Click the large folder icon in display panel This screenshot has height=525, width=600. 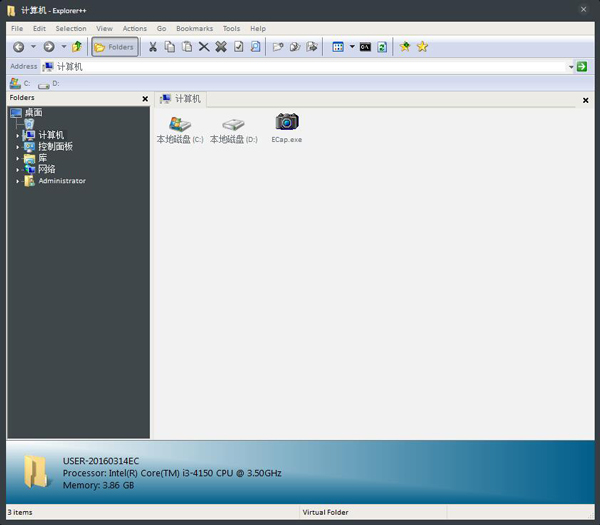(x=36, y=471)
